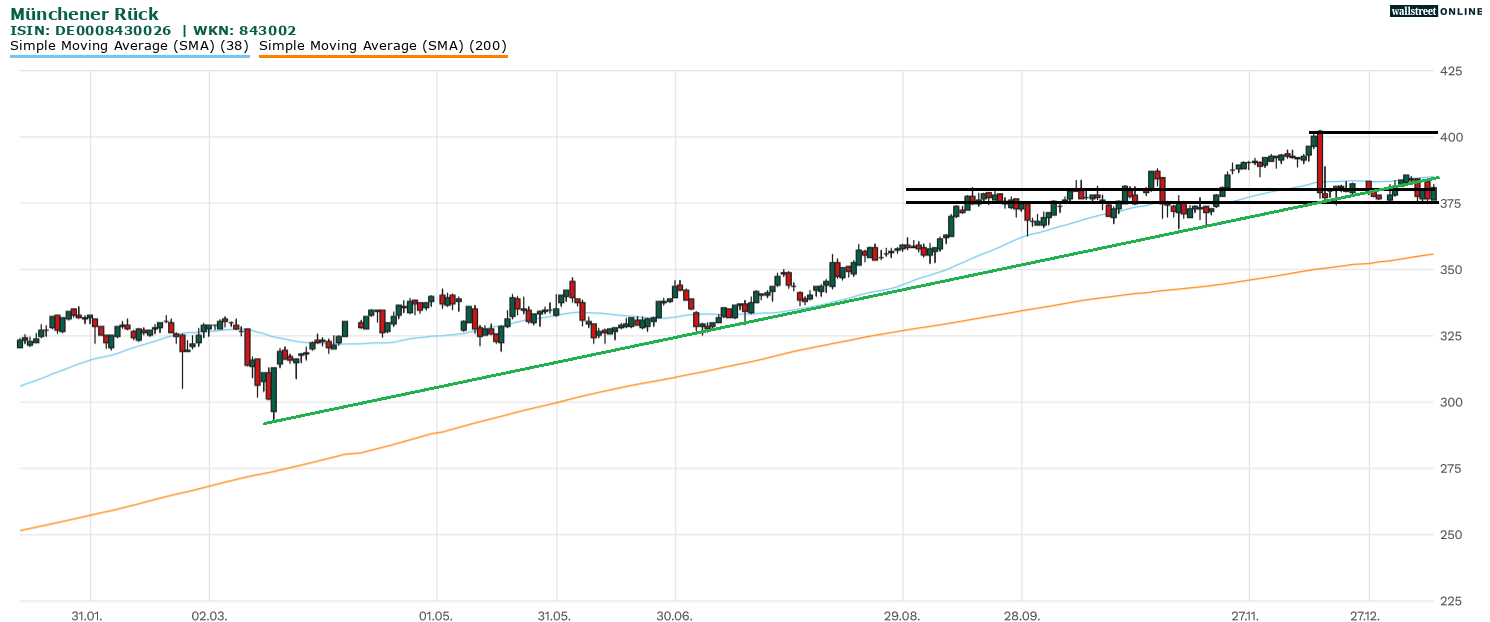The height and width of the screenshot is (622, 1490).
Task: Click the 400 price axis label
Action: tap(1450, 137)
